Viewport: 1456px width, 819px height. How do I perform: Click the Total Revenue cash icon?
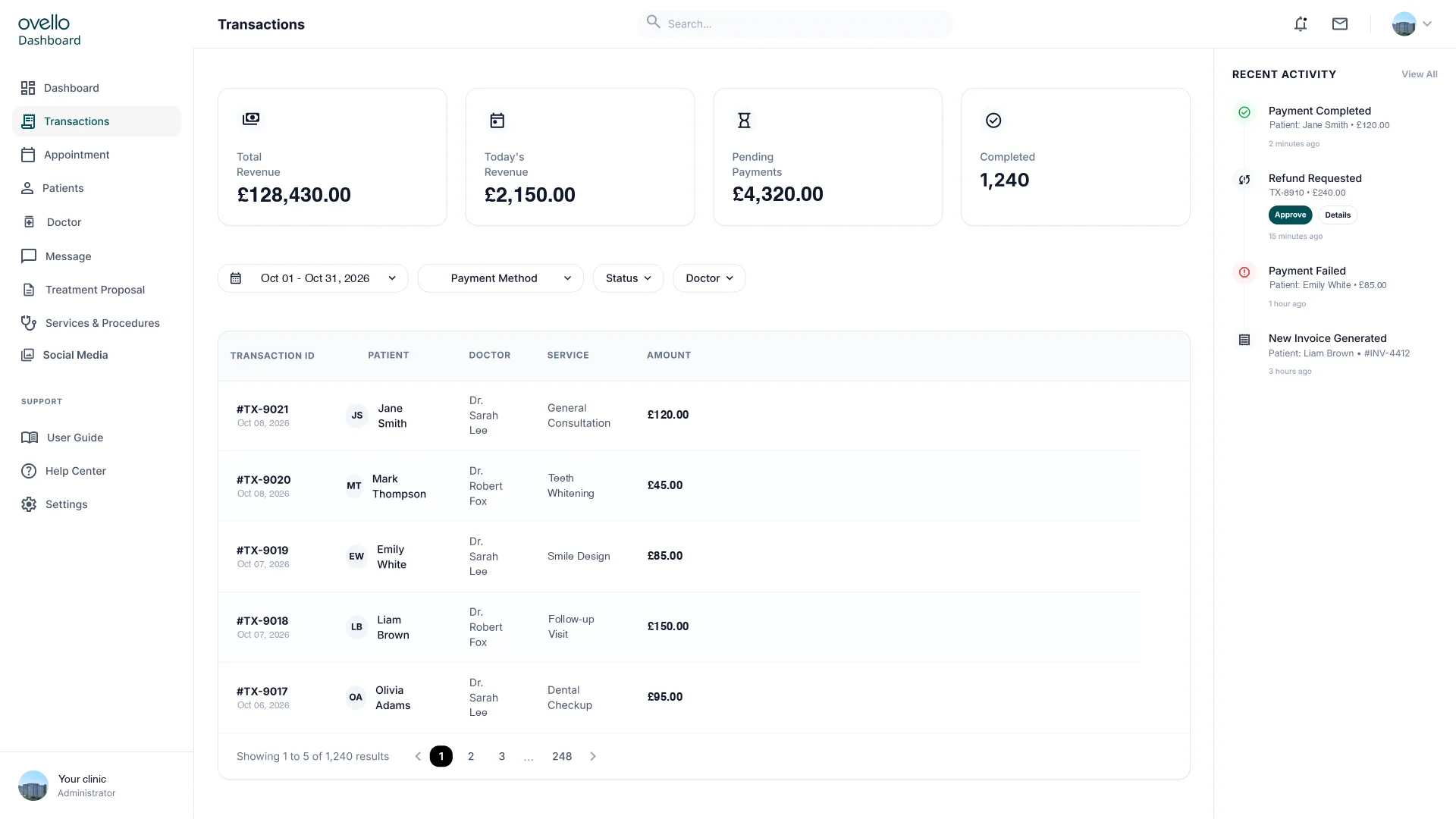click(x=251, y=119)
